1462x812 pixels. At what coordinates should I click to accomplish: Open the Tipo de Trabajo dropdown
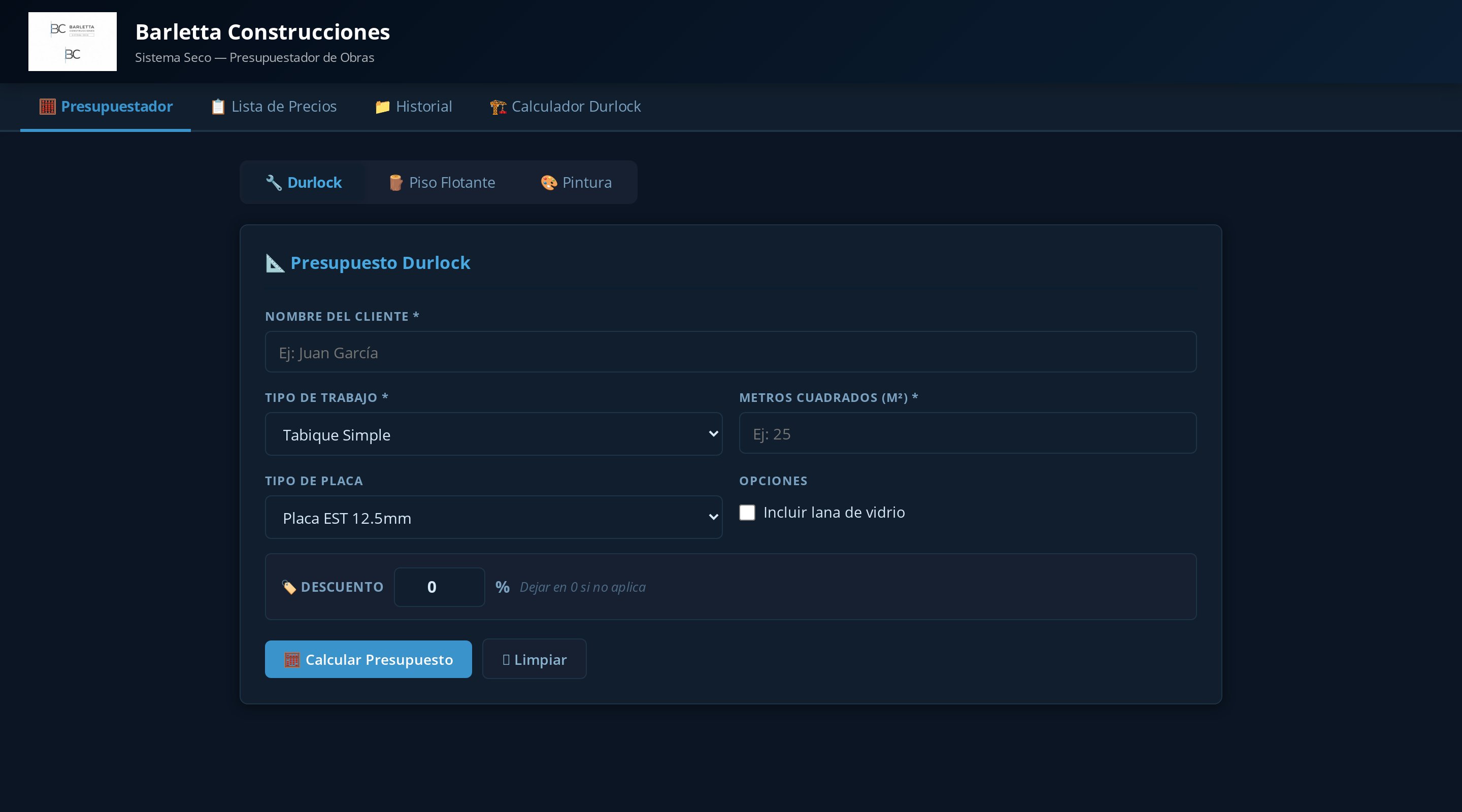pos(493,434)
